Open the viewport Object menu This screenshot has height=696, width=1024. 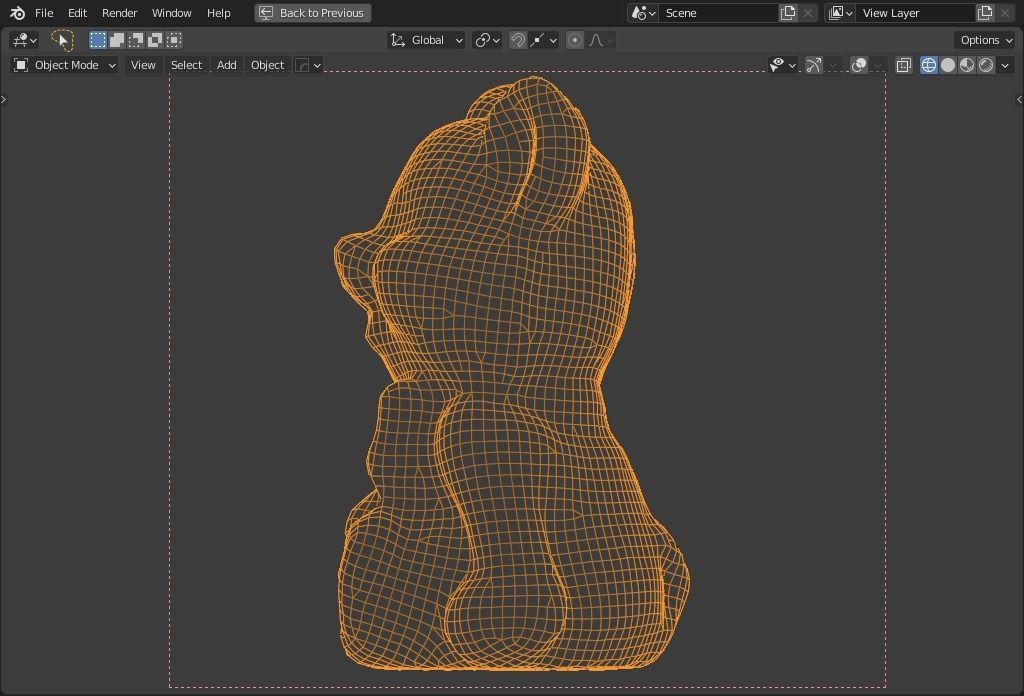pos(267,65)
